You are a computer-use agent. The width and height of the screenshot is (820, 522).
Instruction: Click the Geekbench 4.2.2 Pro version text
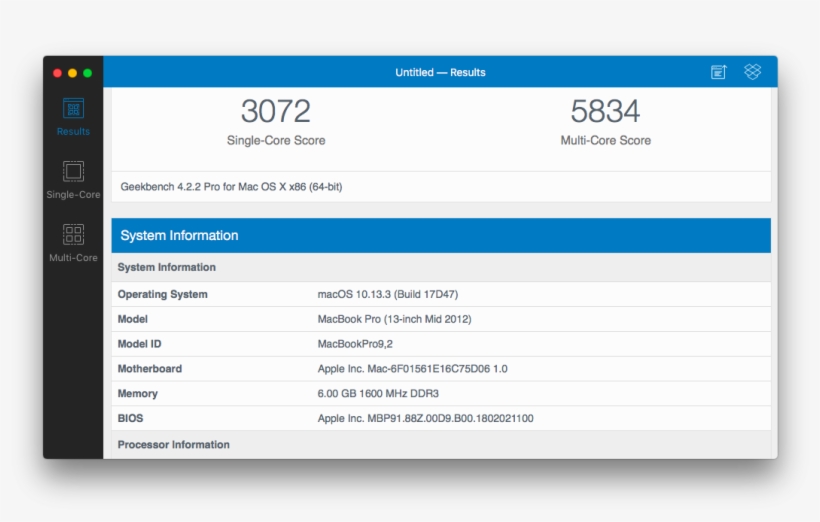[231, 187]
